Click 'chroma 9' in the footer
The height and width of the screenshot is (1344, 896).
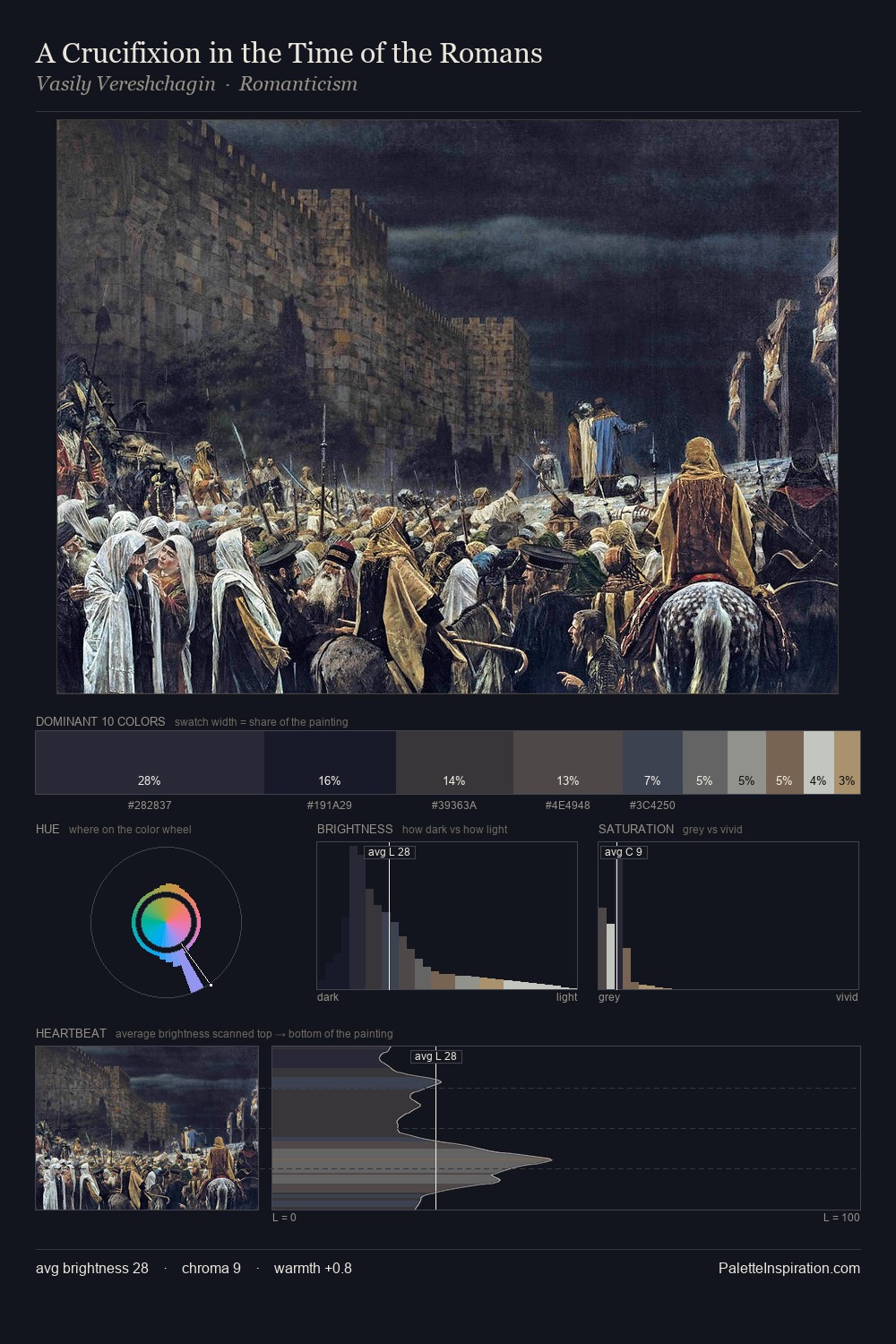(211, 1269)
